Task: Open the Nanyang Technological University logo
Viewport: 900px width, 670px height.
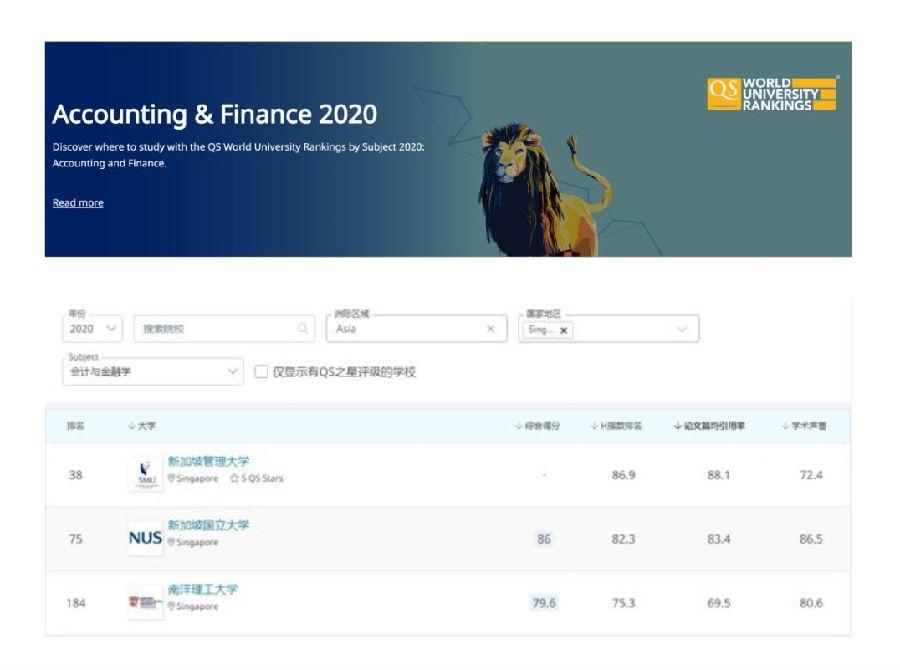Action: click(145, 602)
